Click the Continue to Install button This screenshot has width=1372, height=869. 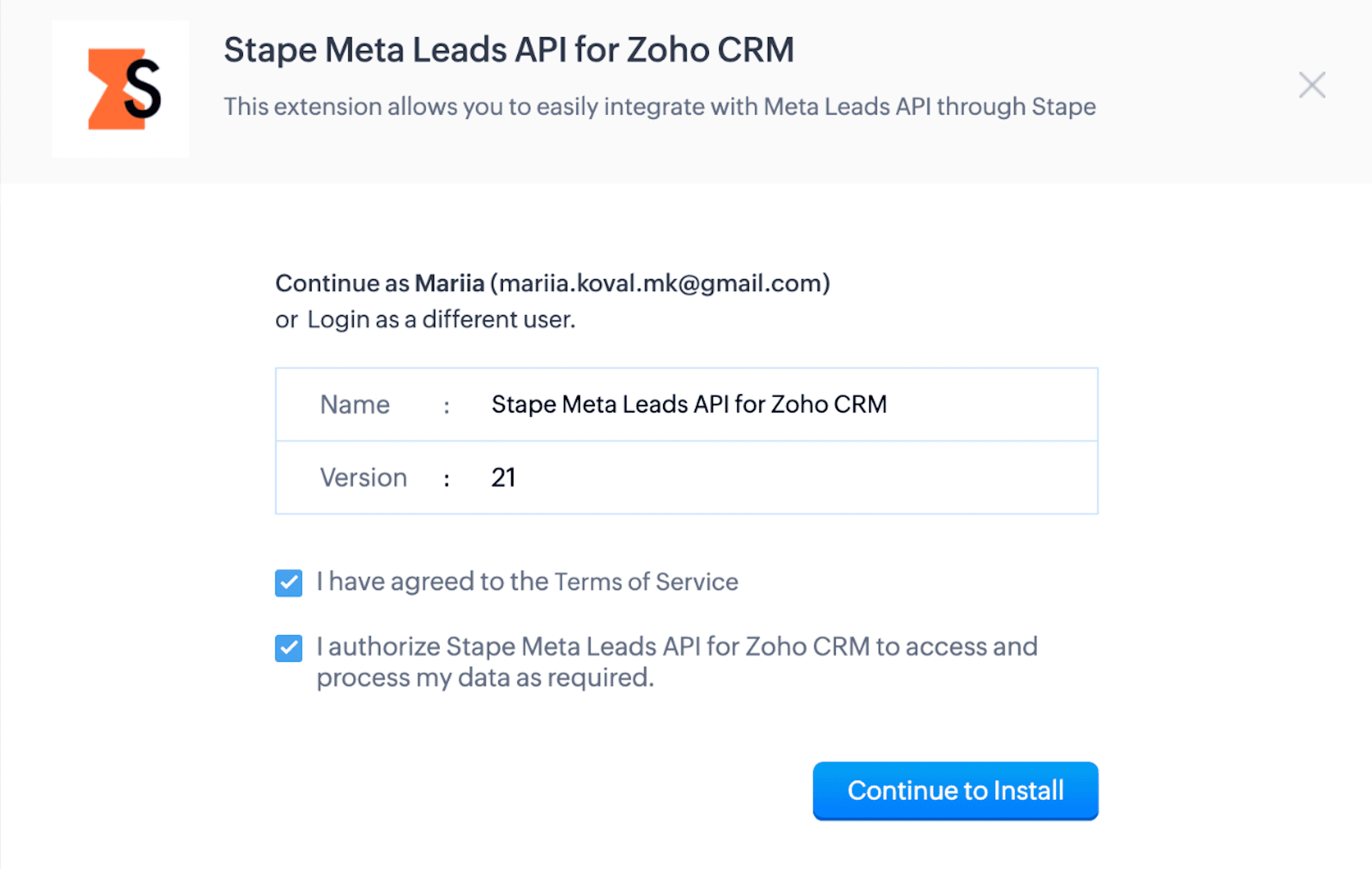click(x=955, y=790)
